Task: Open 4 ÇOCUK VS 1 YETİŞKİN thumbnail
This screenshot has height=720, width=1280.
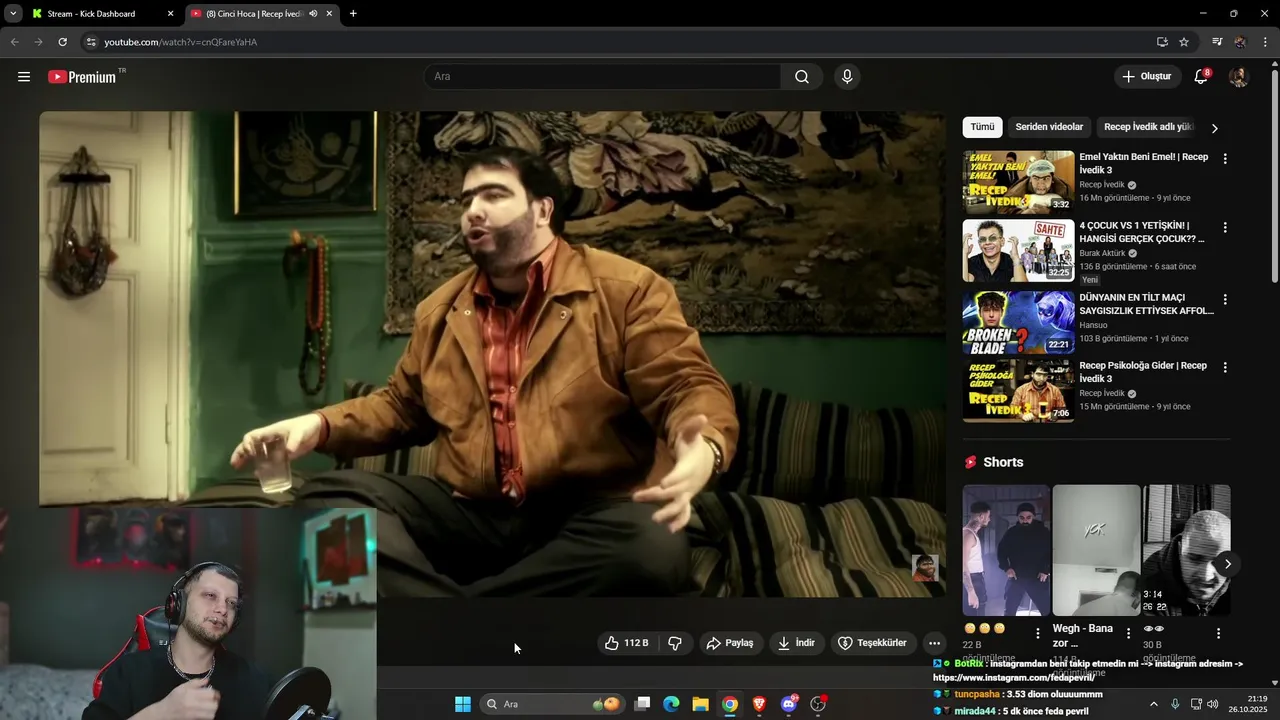Action: 1018,251
